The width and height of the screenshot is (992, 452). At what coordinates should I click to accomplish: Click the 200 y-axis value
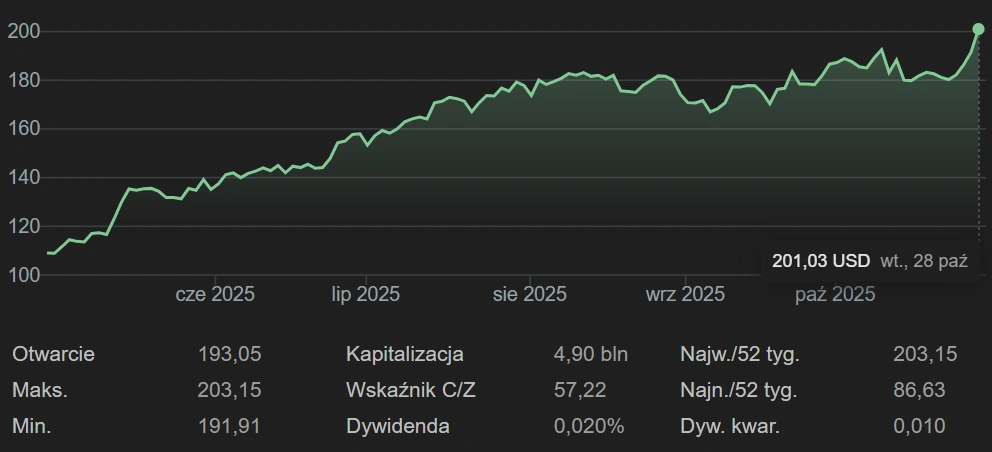click(x=23, y=32)
